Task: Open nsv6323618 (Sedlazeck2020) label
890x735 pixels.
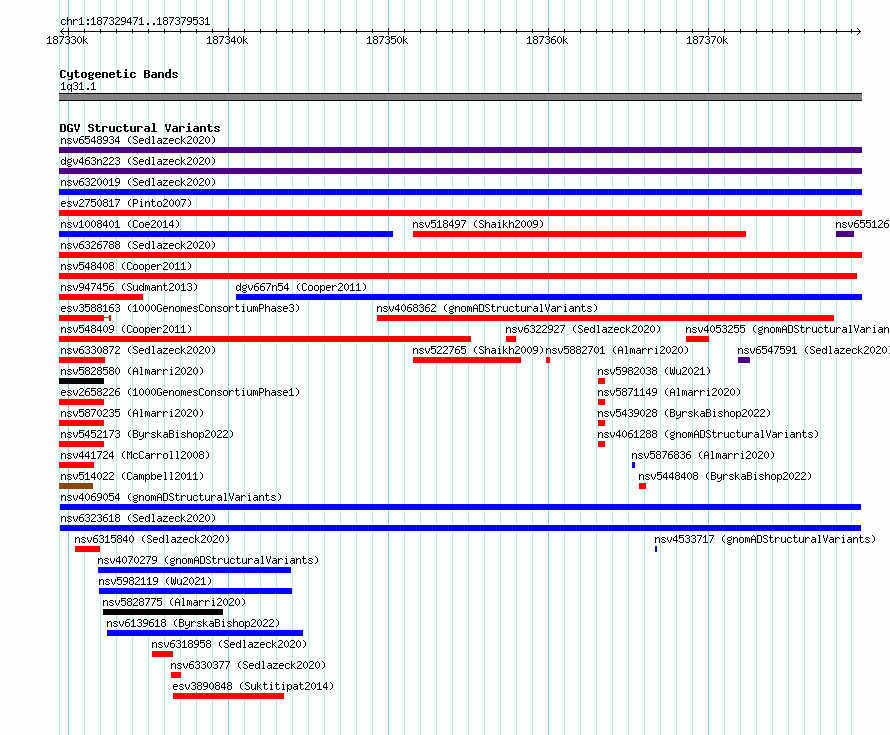Action: tap(138, 518)
